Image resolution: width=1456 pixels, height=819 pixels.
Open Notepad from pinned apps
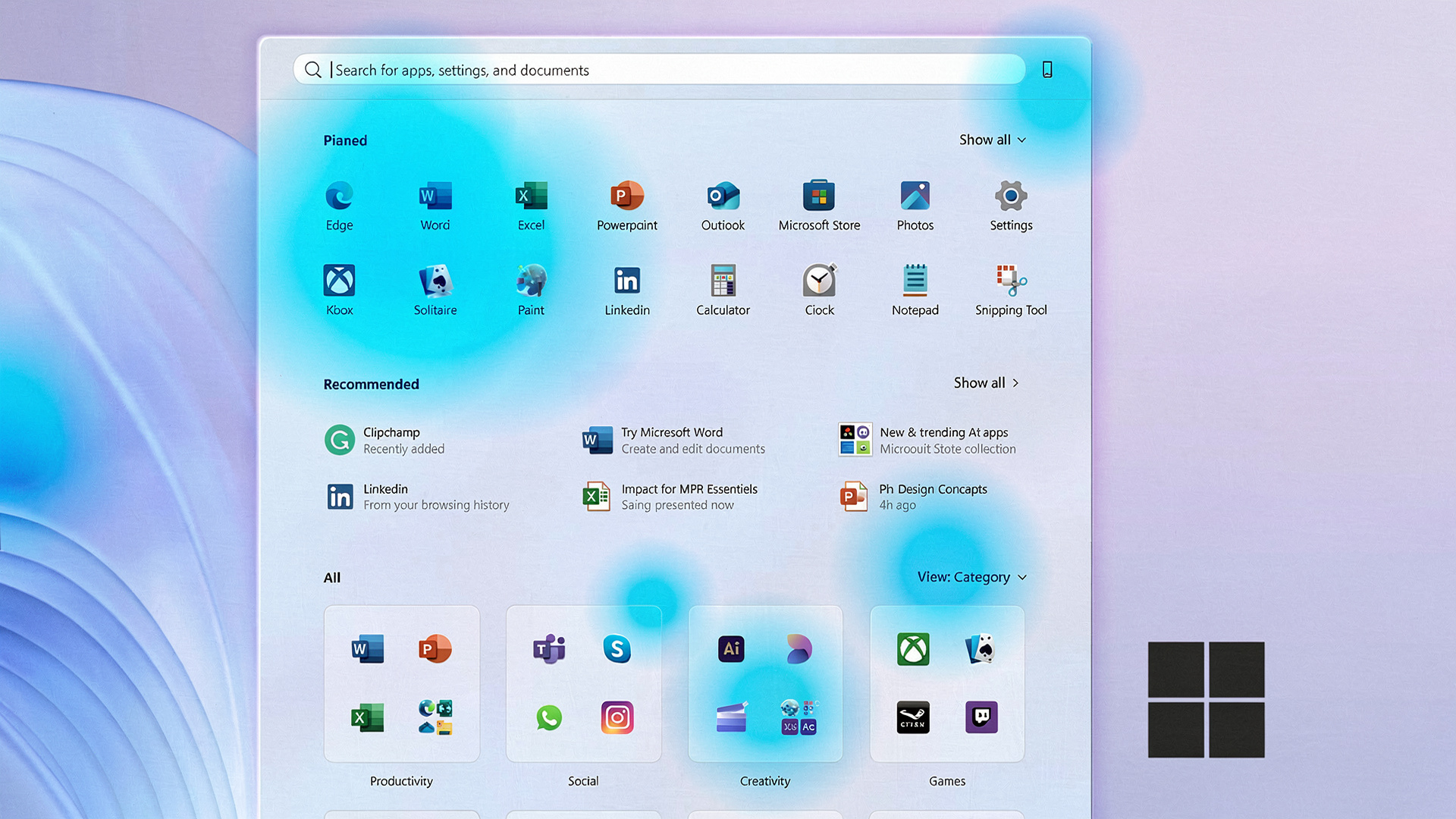click(915, 281)
